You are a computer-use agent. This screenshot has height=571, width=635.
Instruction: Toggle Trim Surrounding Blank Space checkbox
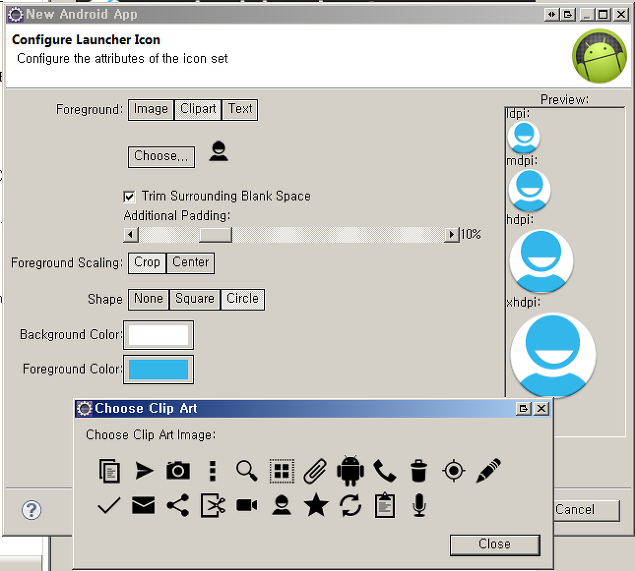129,197
